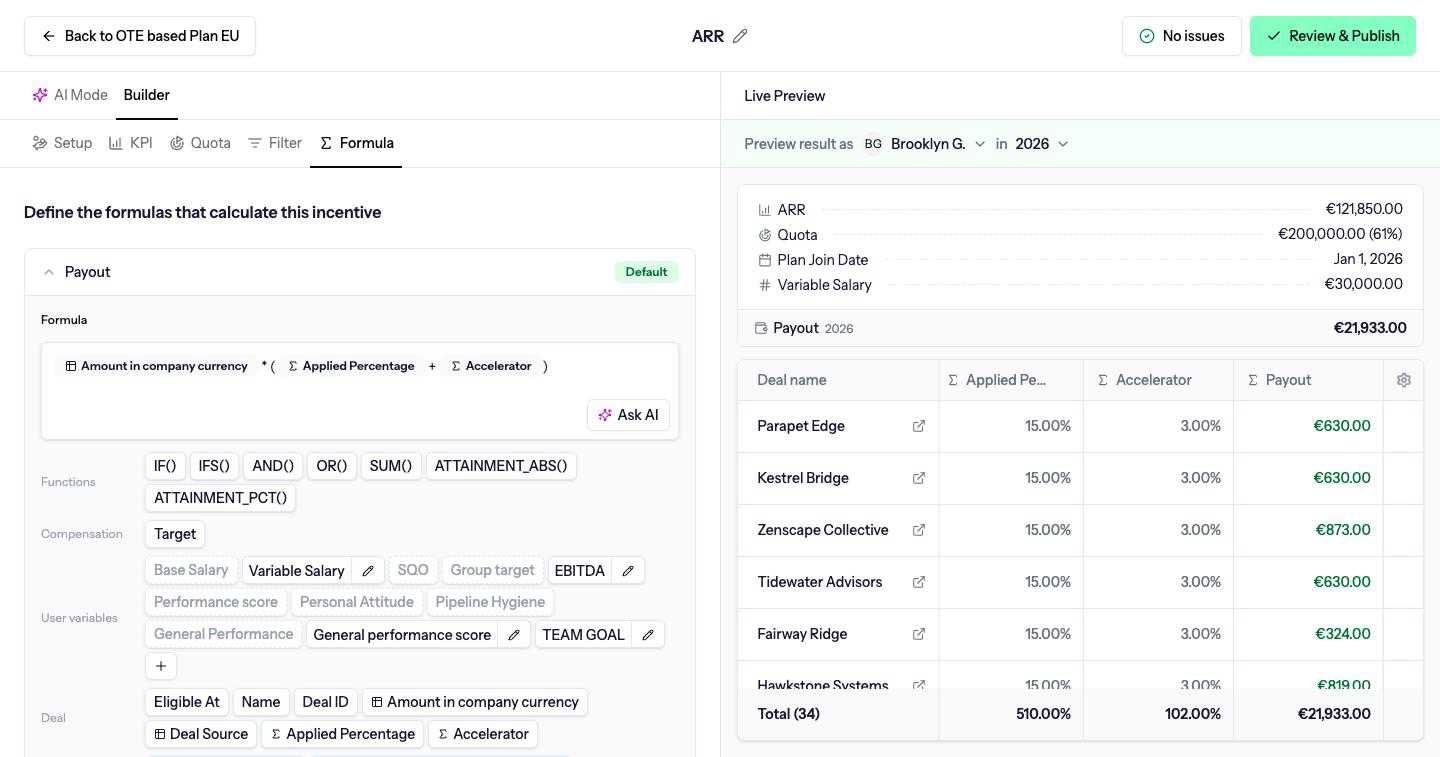Insert the Deal Source deal field
The image size is (1440, 757).
201,734
